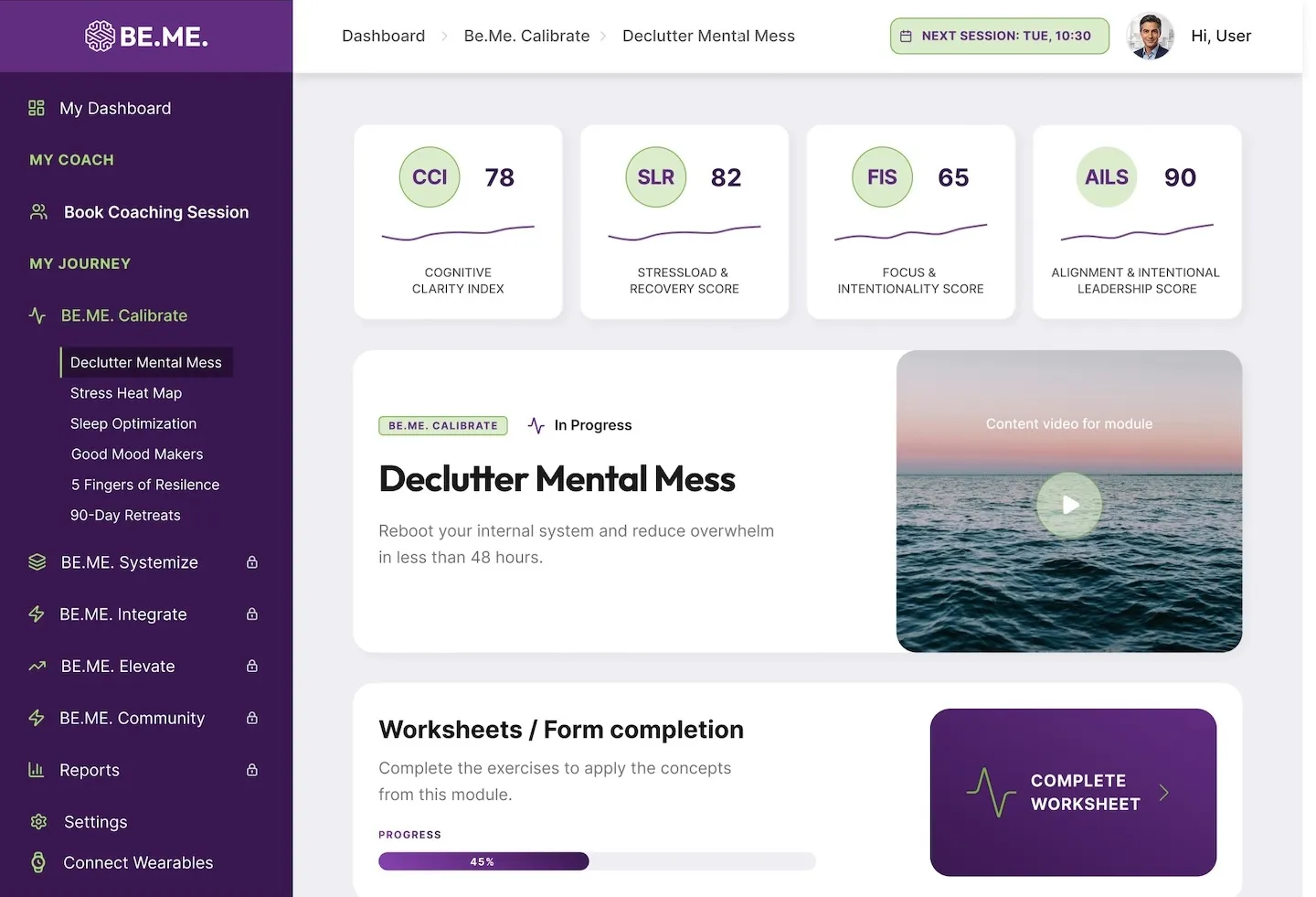This screenshot has height=897, width=1316.
Task: Click the lock icon beside BE.ME. Elevate
Action: [252, 667]
